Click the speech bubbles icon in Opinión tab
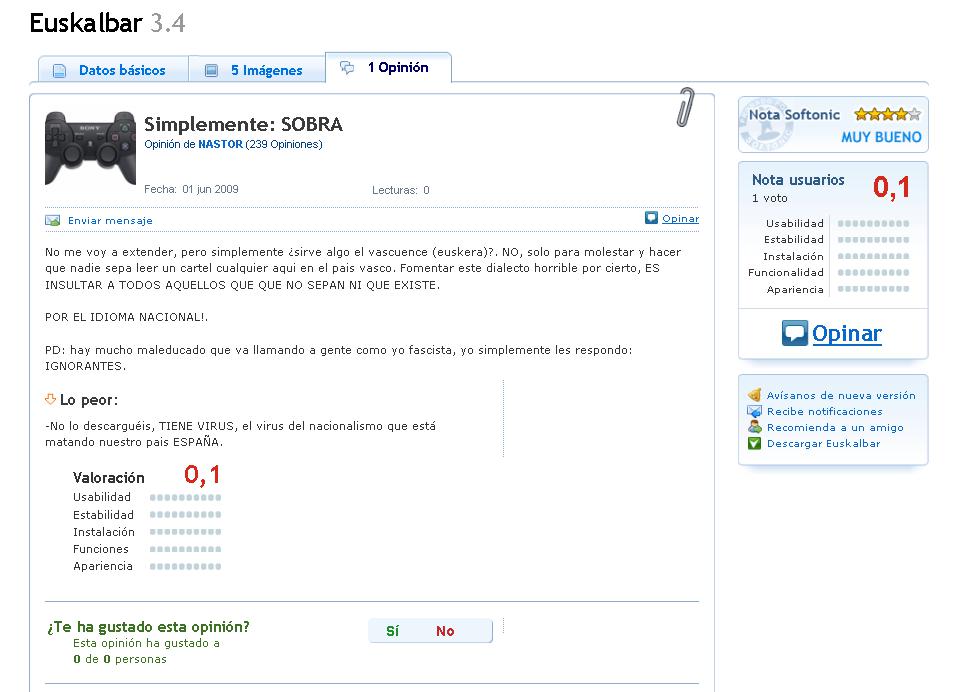This screenshot has height=692, width=977. coord(347,67)
